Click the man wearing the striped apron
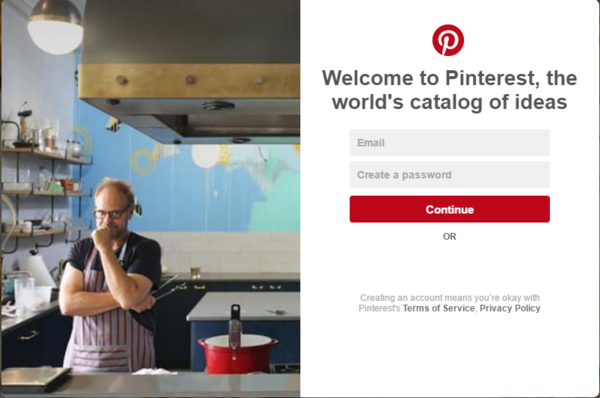 [110, 276]
